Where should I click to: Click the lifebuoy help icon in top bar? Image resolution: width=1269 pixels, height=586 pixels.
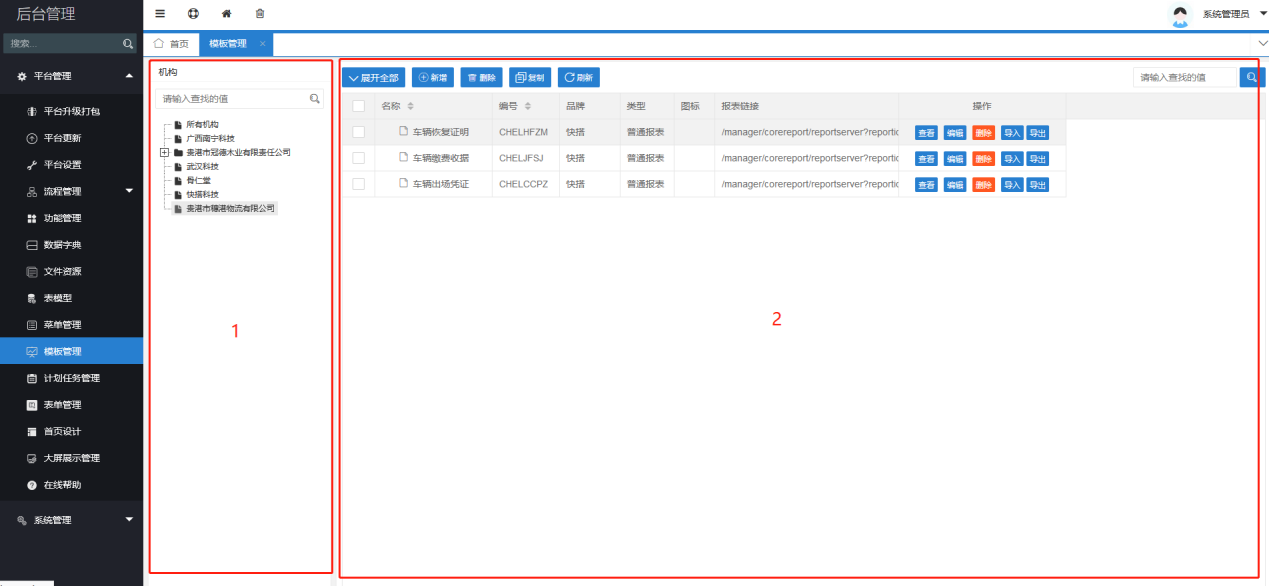[193, 14]
